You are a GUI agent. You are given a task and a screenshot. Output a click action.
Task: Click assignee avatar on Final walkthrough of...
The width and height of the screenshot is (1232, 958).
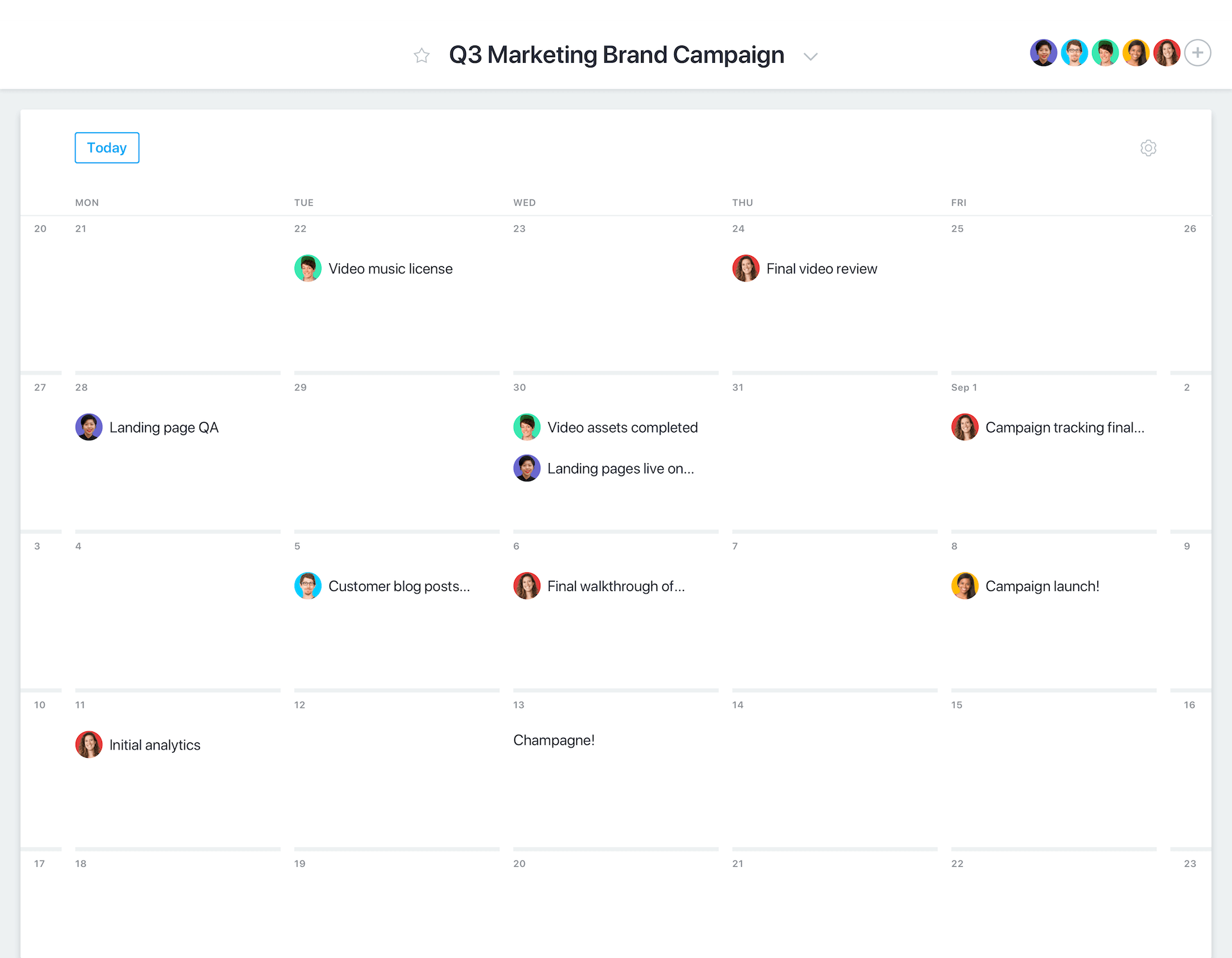(x=527, y=586)
